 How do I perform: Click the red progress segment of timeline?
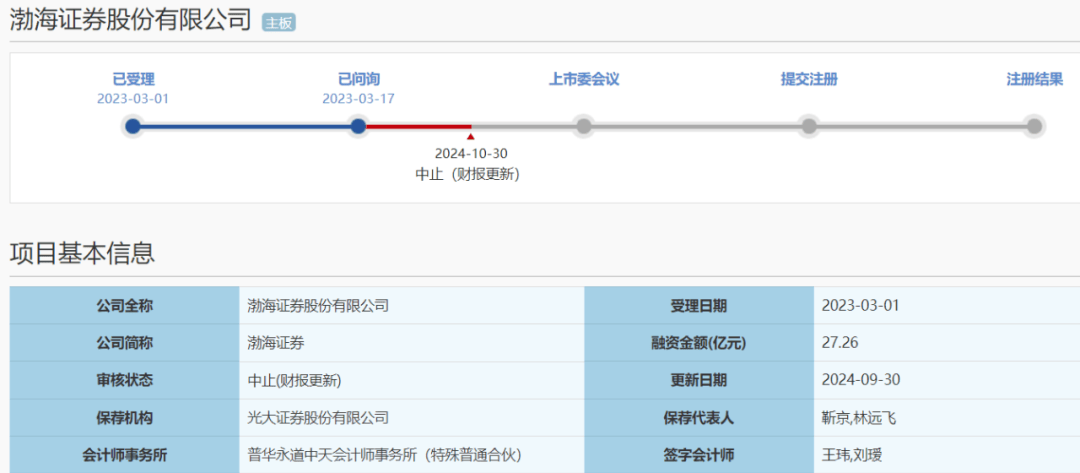[x=418, y=126]
